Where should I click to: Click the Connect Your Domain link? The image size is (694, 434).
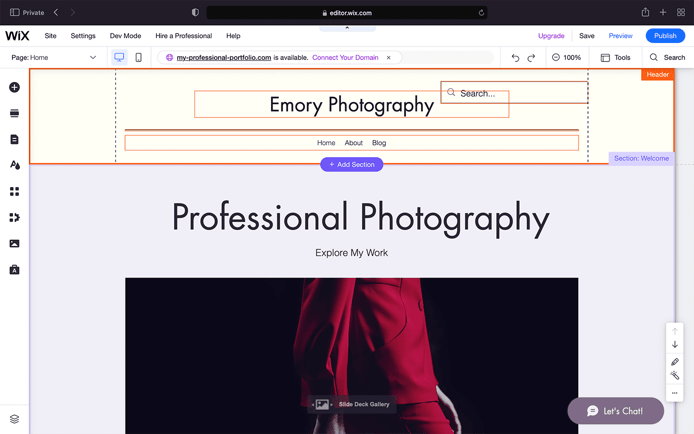point(345,58)
